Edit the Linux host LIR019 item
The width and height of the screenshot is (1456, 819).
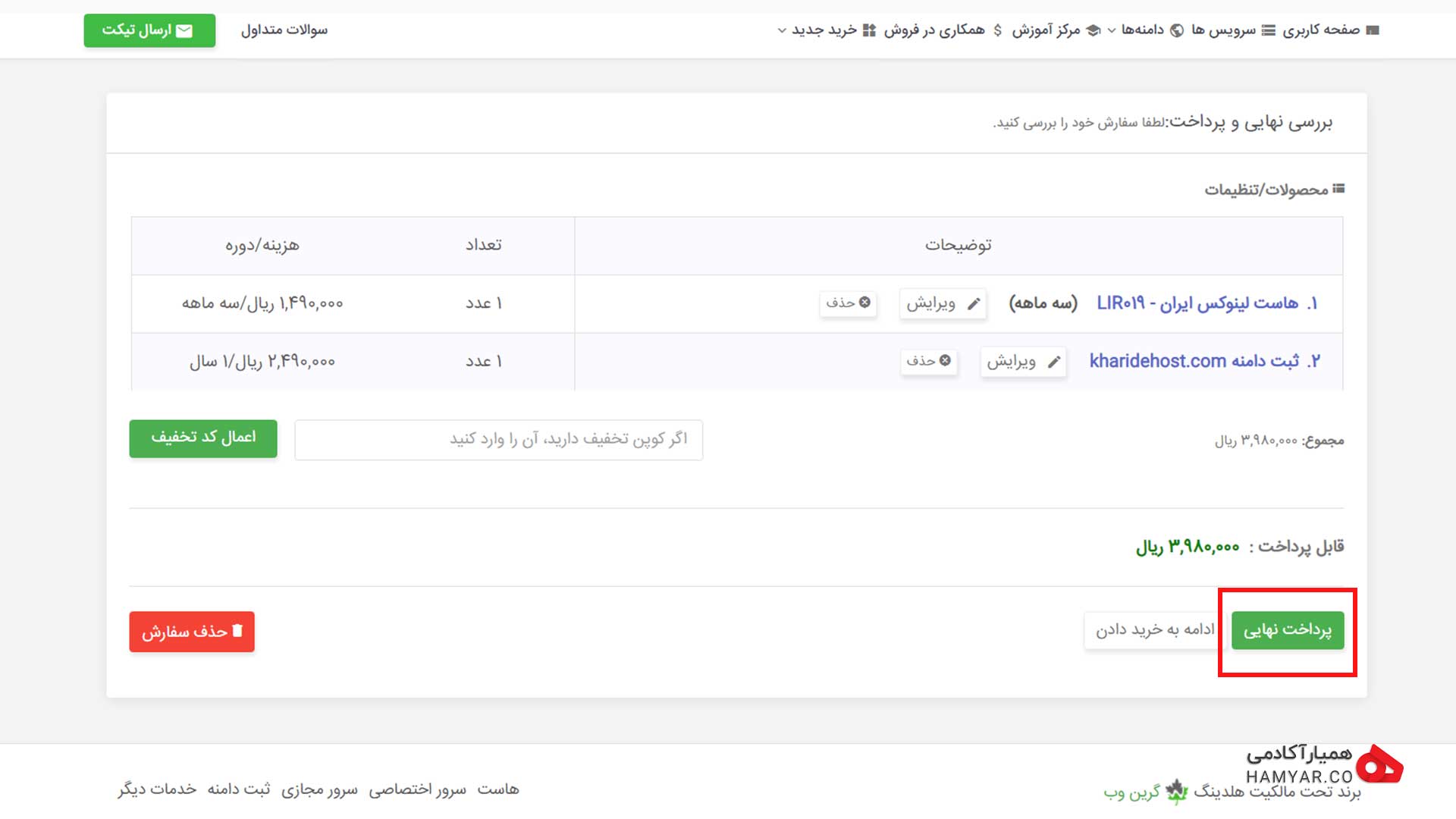tap(943, 303)
